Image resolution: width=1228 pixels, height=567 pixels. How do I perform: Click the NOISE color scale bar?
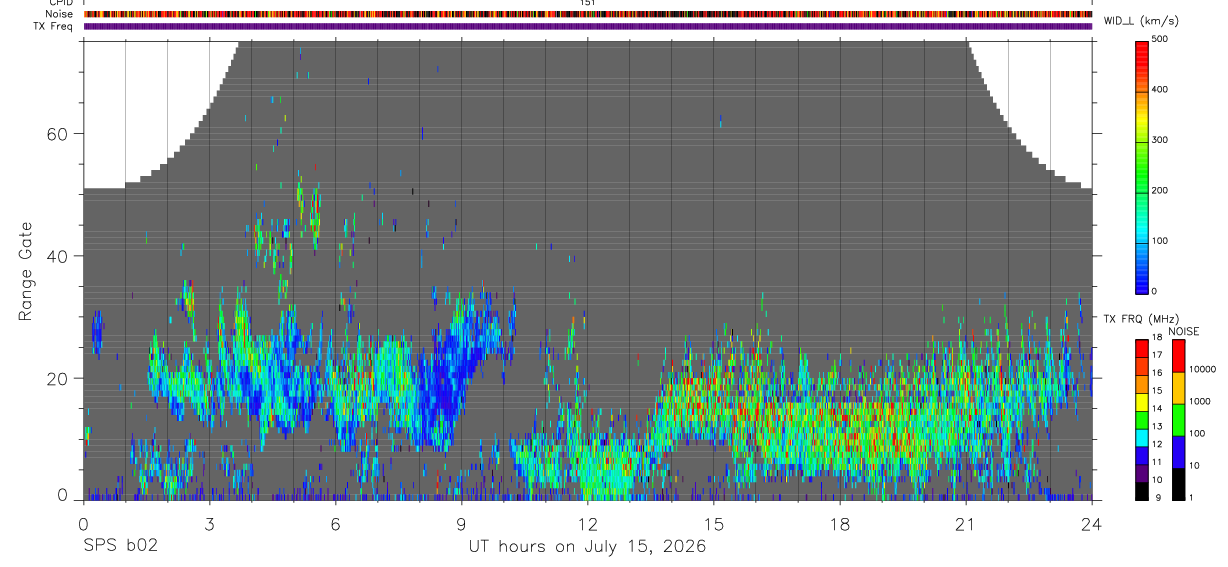click(x=1179, y=419)
